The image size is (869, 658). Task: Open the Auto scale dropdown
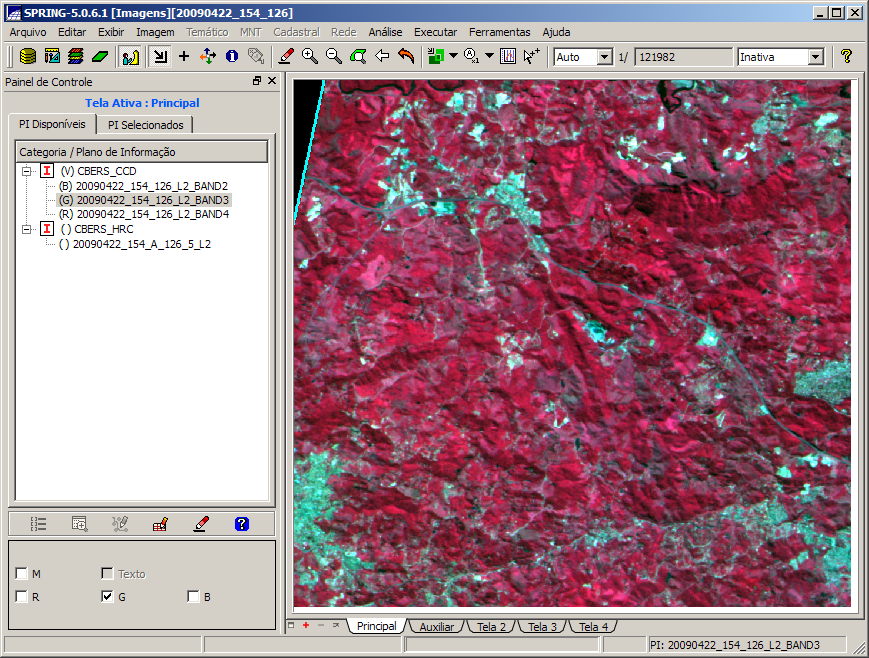604,57
